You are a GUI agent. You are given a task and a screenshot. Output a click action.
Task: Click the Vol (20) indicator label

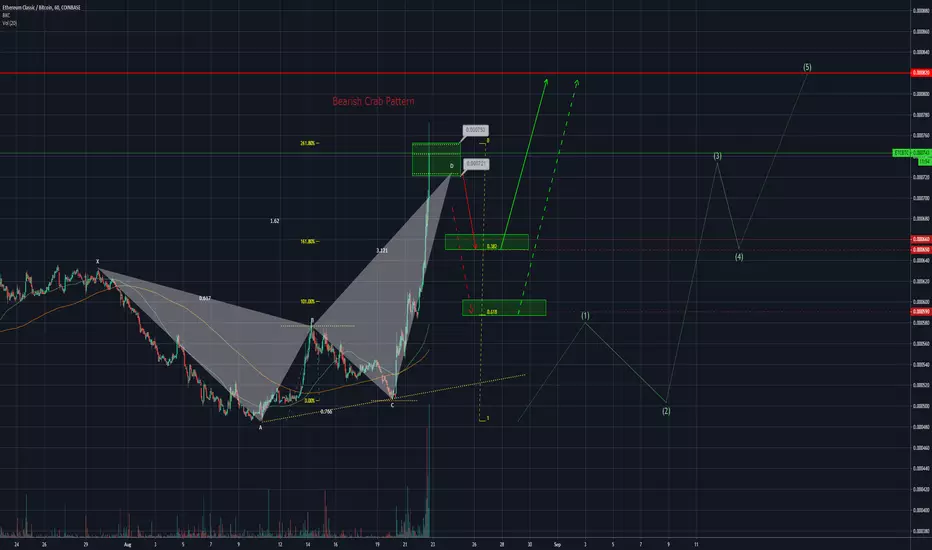(10, 23)
